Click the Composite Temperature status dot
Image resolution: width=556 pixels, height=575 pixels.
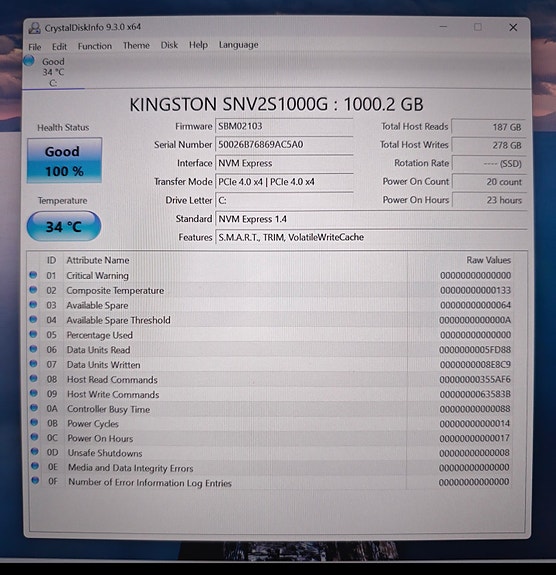pyautogui.click(x=33, y=290)
